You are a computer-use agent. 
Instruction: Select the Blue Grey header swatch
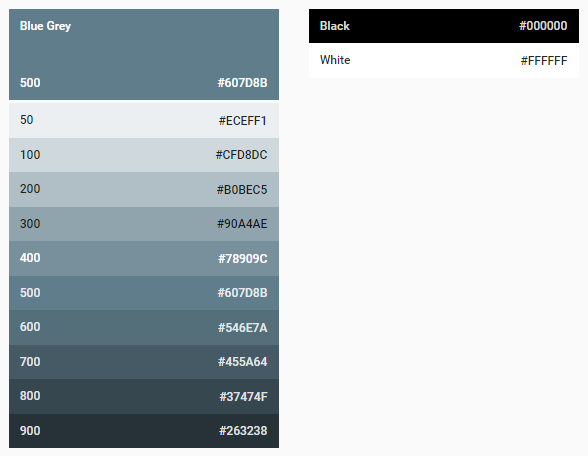[x=144, y=54]
